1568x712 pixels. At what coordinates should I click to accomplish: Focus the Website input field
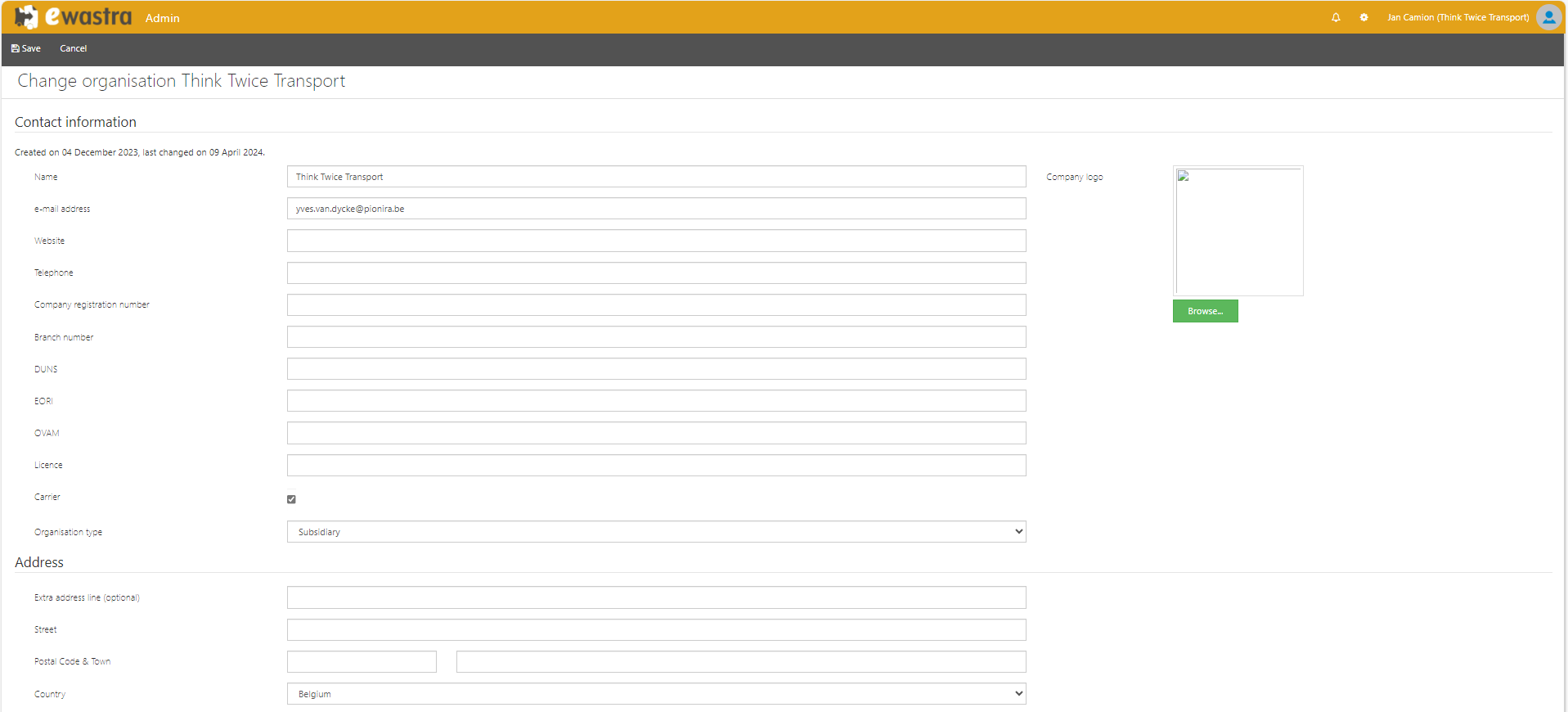[x=656, y=241]
